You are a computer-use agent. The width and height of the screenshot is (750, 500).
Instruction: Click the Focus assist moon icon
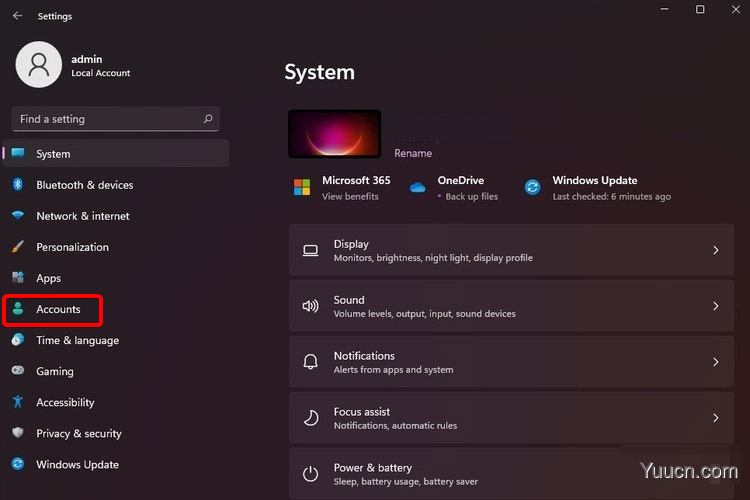pyautogui.click(x=310, y=418)
